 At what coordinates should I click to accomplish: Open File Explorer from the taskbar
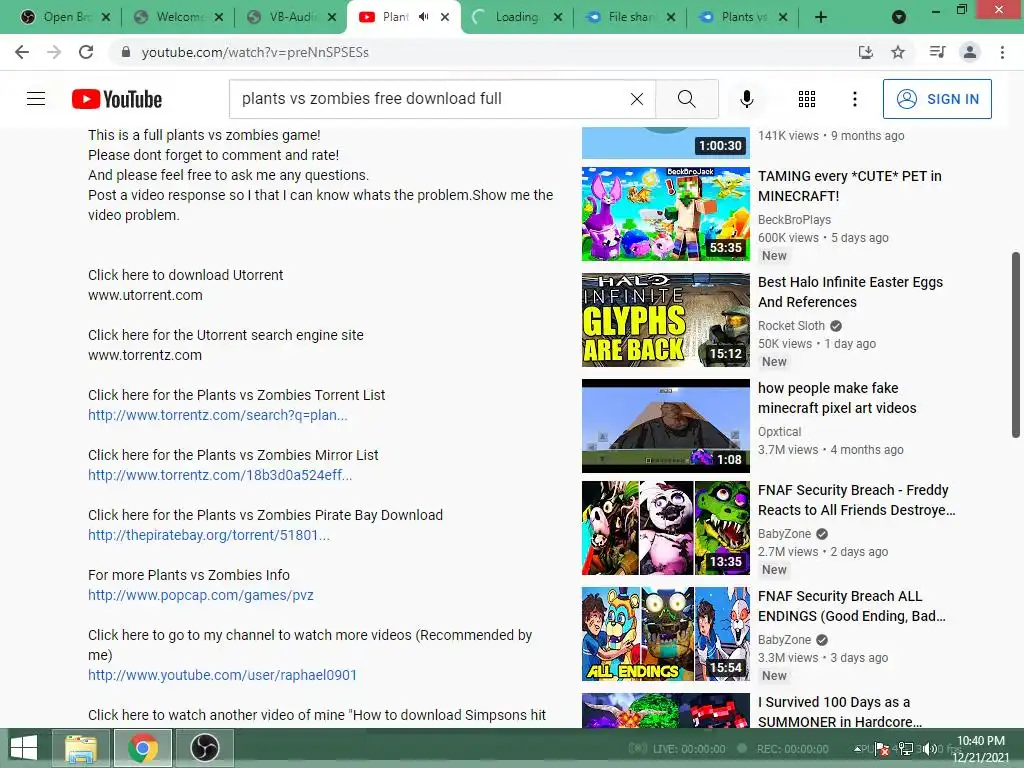click(81, 748)
